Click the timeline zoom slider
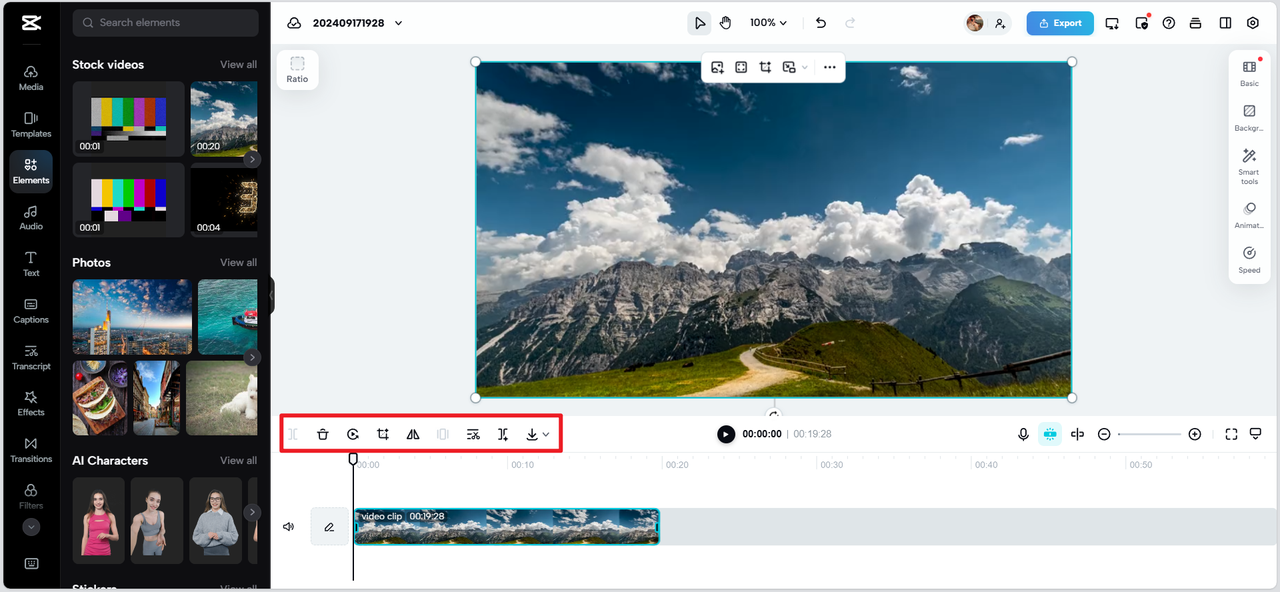Viewport: 1280px width, 592px height. click(x=1150, y=434)
